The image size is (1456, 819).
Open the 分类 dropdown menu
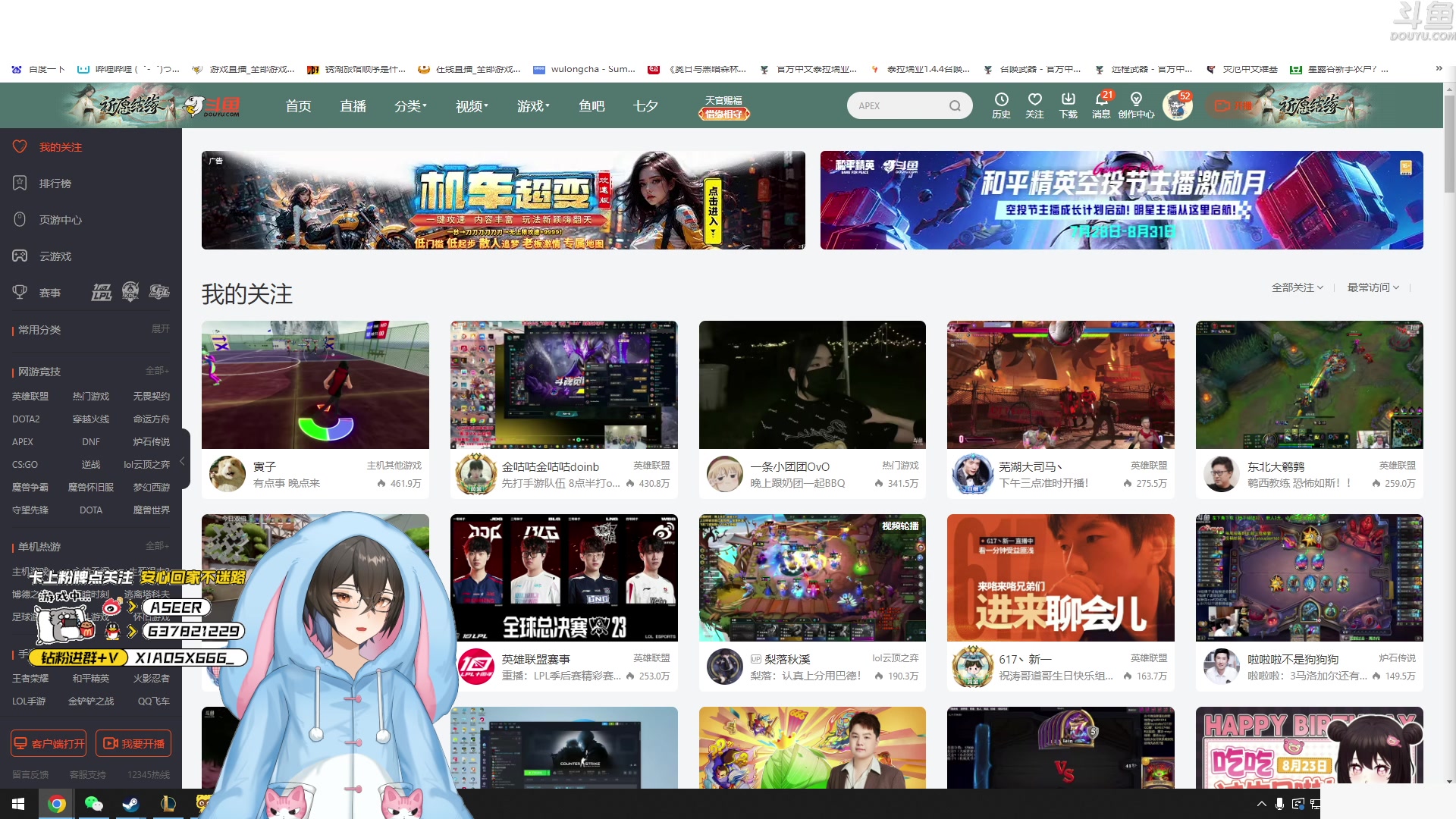(410, 105)
